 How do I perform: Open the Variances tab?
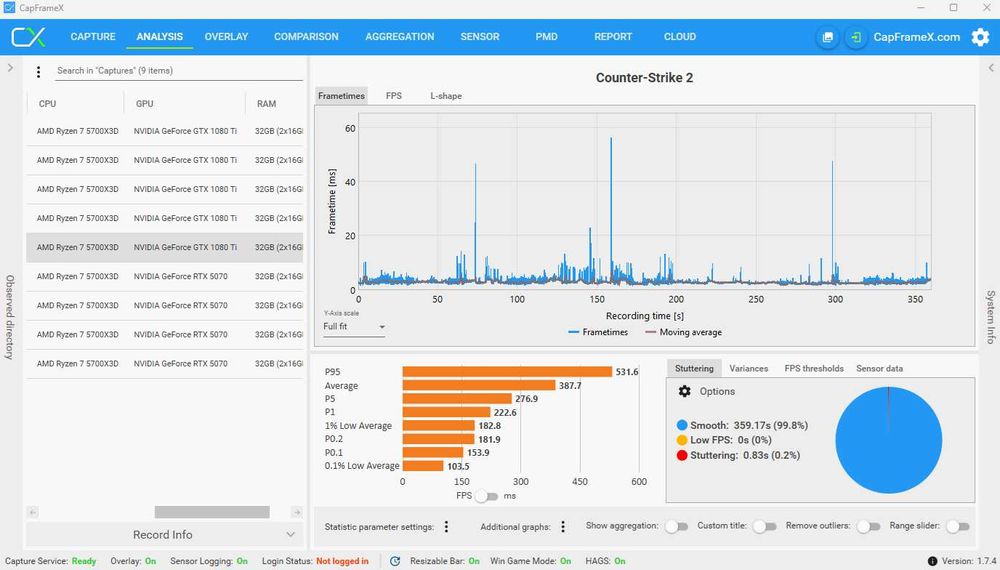point(749,369)
